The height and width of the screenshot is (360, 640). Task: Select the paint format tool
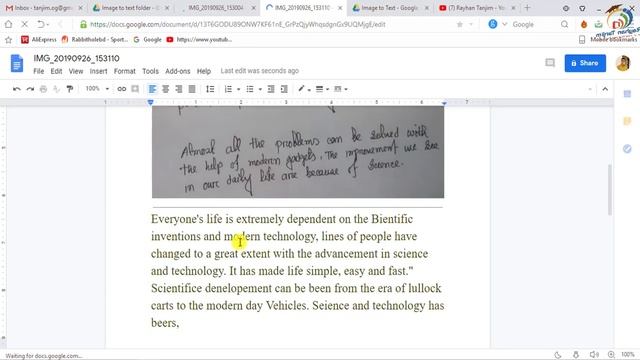point(70,89)
